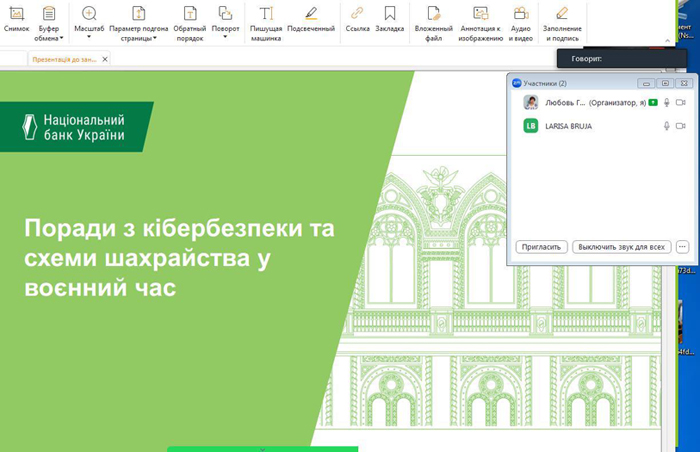The height and width of the screenshot is (452, 700).
Task: Attach a Вложенный файл
Action: [434, 19]
